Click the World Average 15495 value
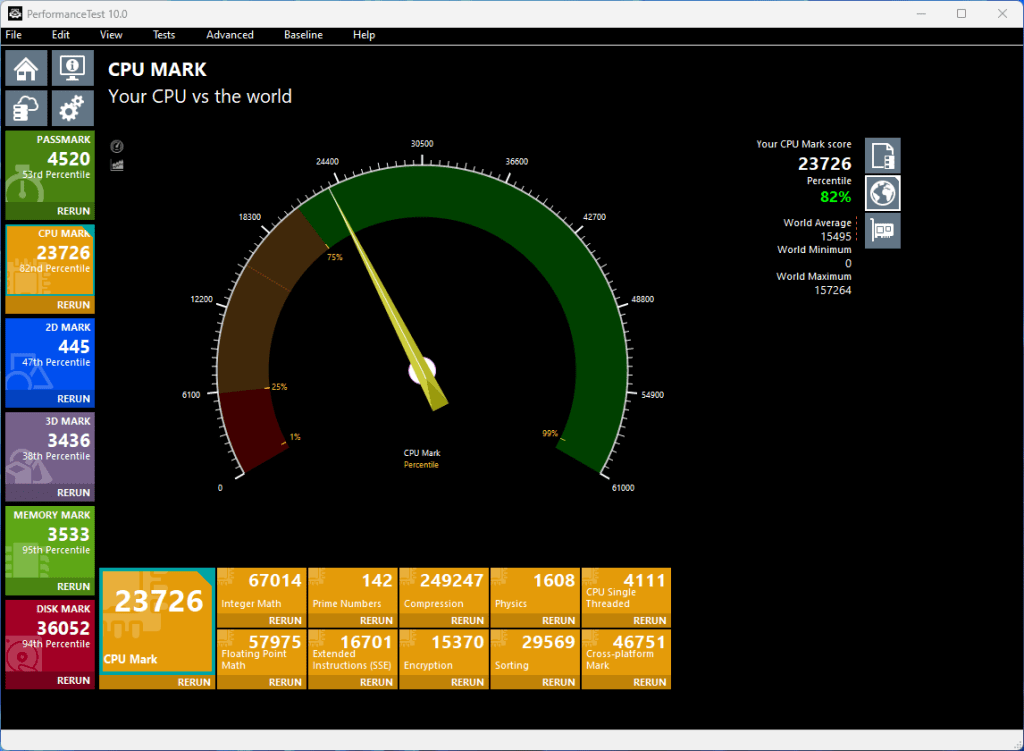 click(836, 236)
